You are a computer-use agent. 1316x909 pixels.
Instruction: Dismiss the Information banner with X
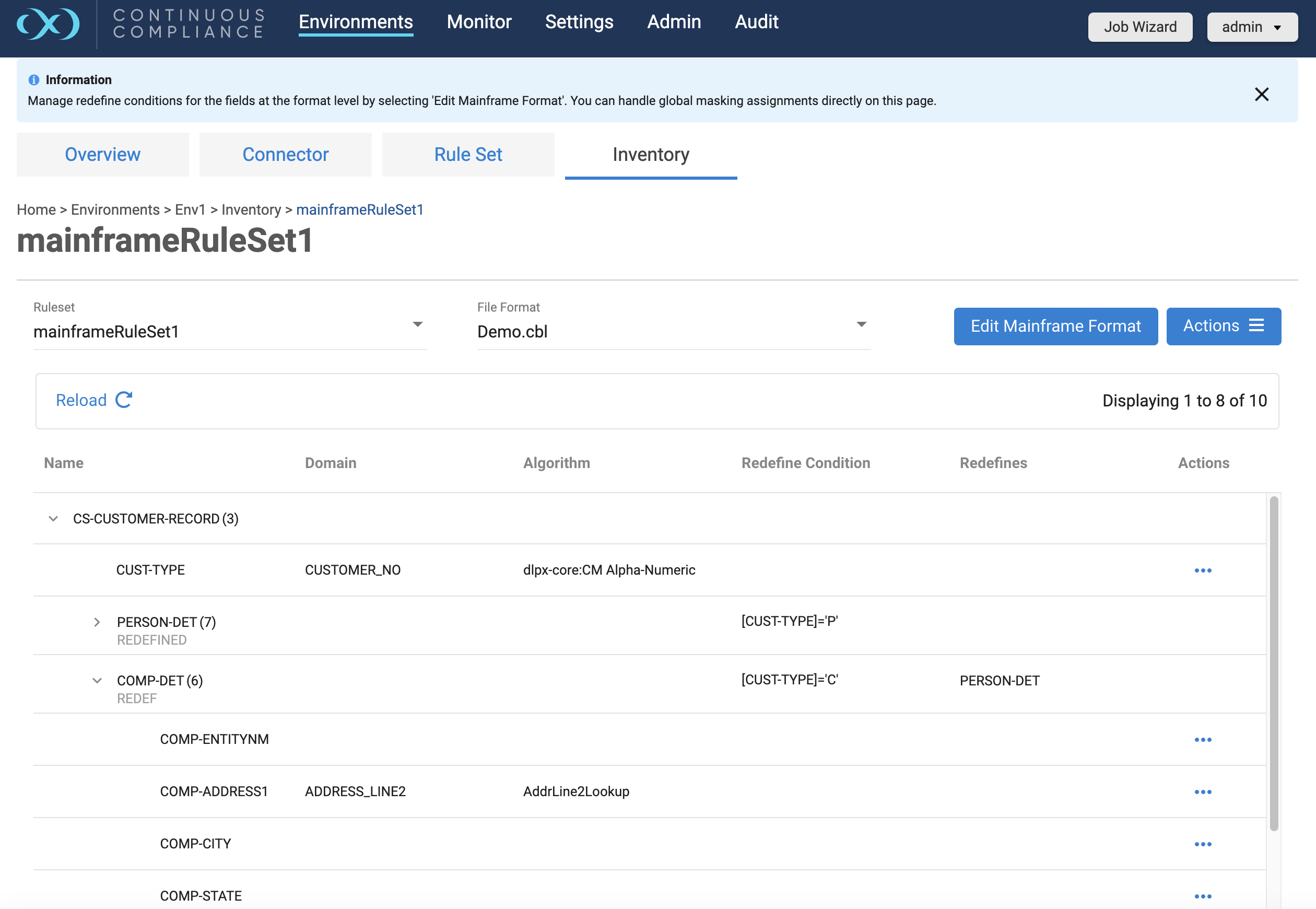pyautogui.click(x=1261, y=94)
